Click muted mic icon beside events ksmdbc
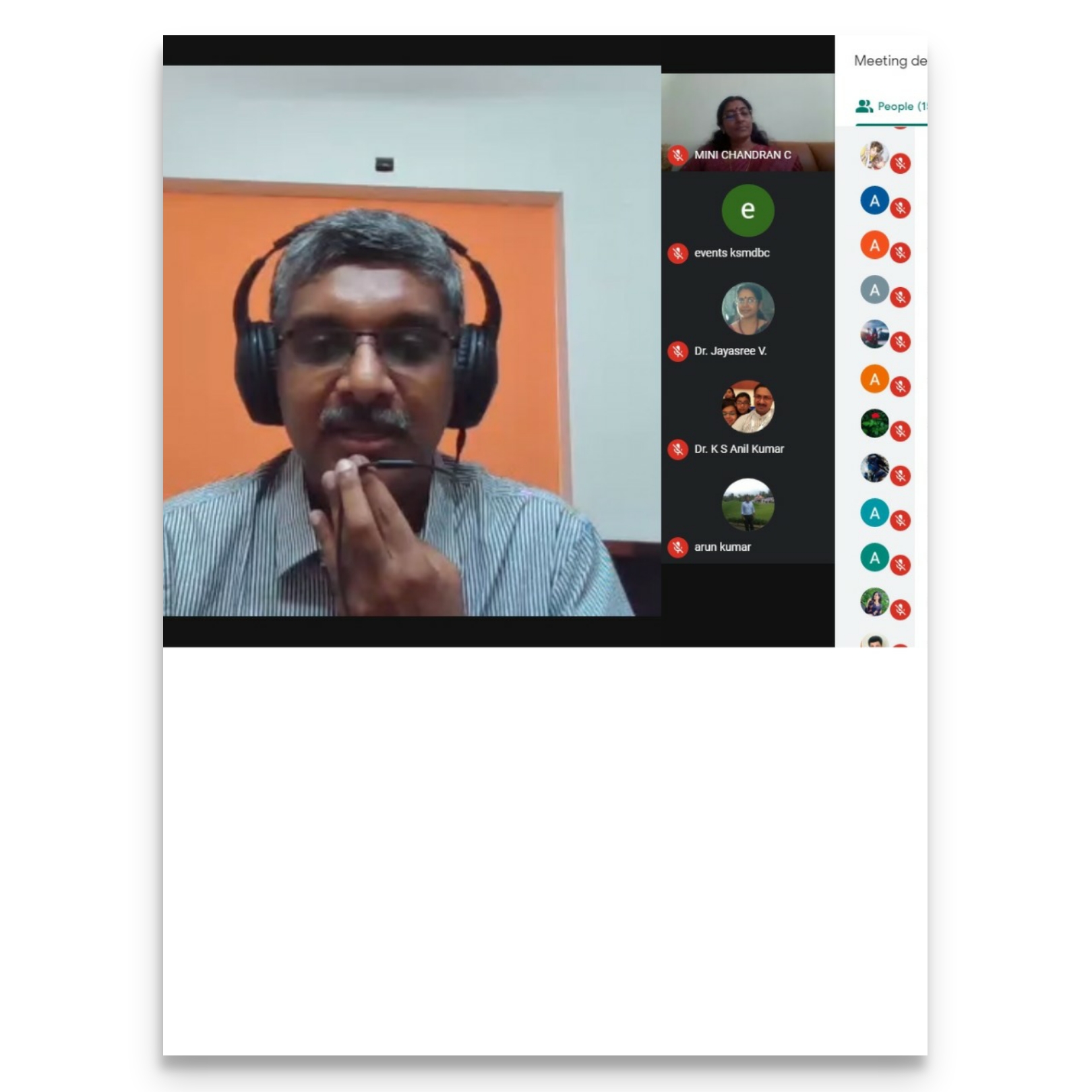 [677, 253]
